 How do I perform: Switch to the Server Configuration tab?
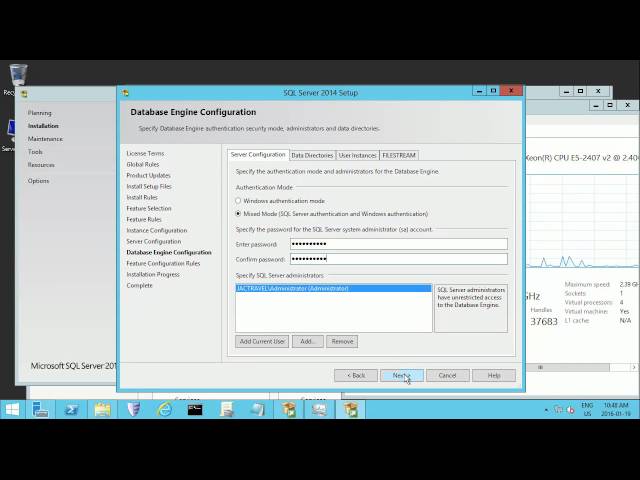pyautogui.click(x=258, y=155)
